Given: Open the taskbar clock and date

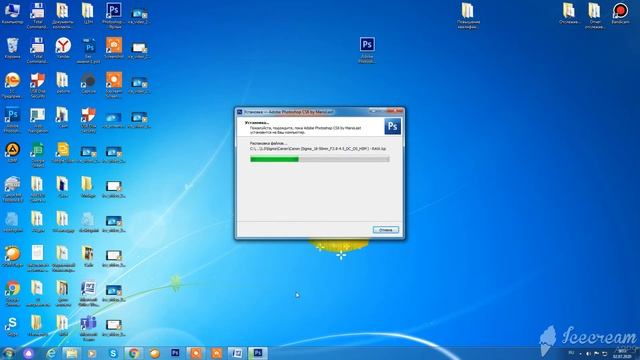Looking at the screenshot, I should pyautogui.click(x=622, y=353).
